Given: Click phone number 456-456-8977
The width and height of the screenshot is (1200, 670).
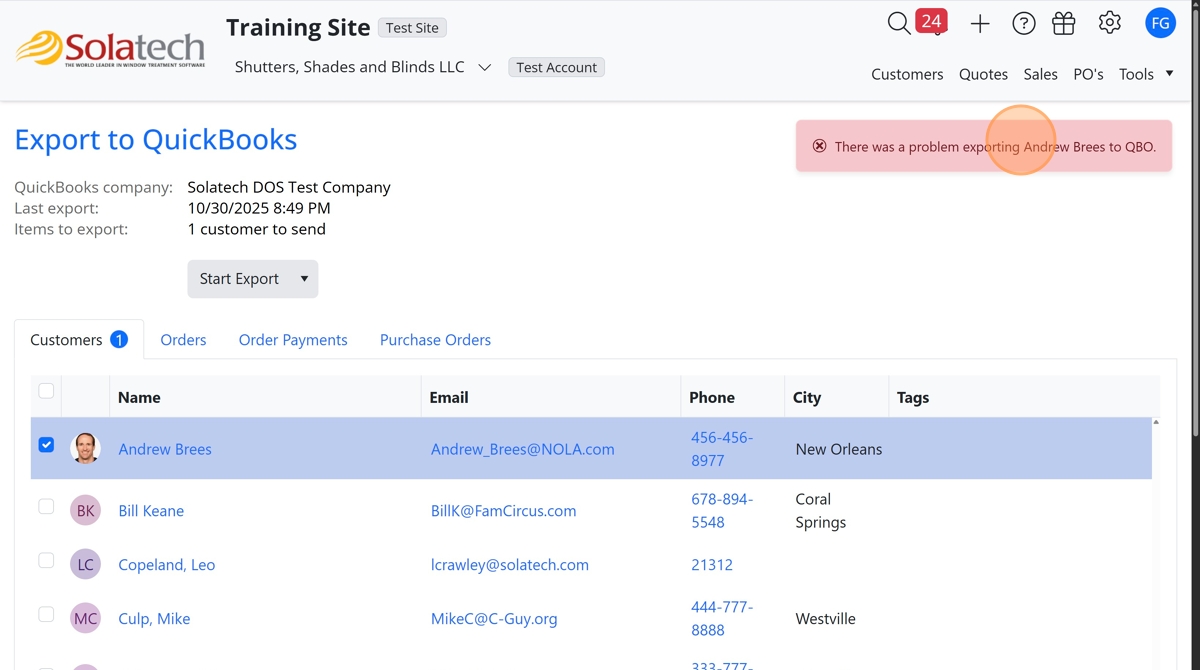Looking at the screenshot, I should 722,449.
